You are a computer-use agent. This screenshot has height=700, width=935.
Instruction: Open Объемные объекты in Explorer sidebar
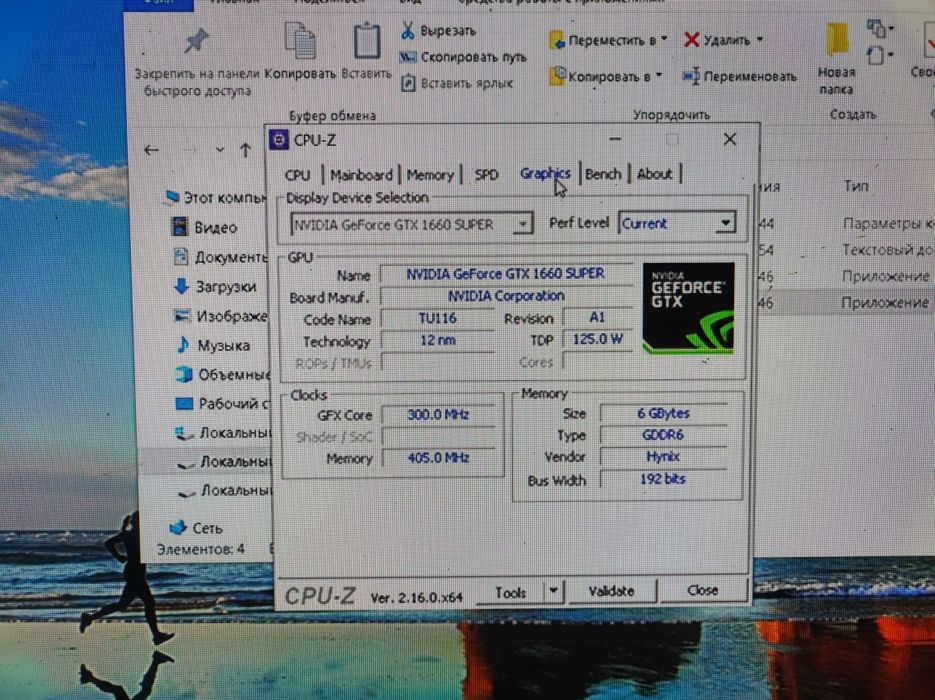222,374
